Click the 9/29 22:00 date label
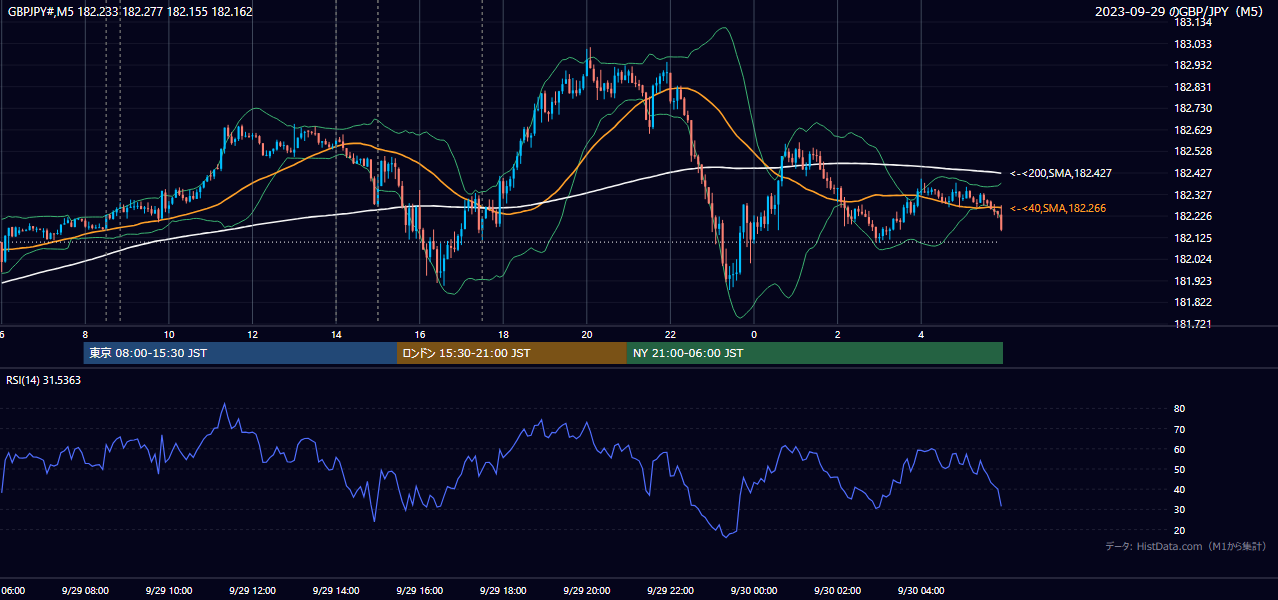 coord(670,591)
